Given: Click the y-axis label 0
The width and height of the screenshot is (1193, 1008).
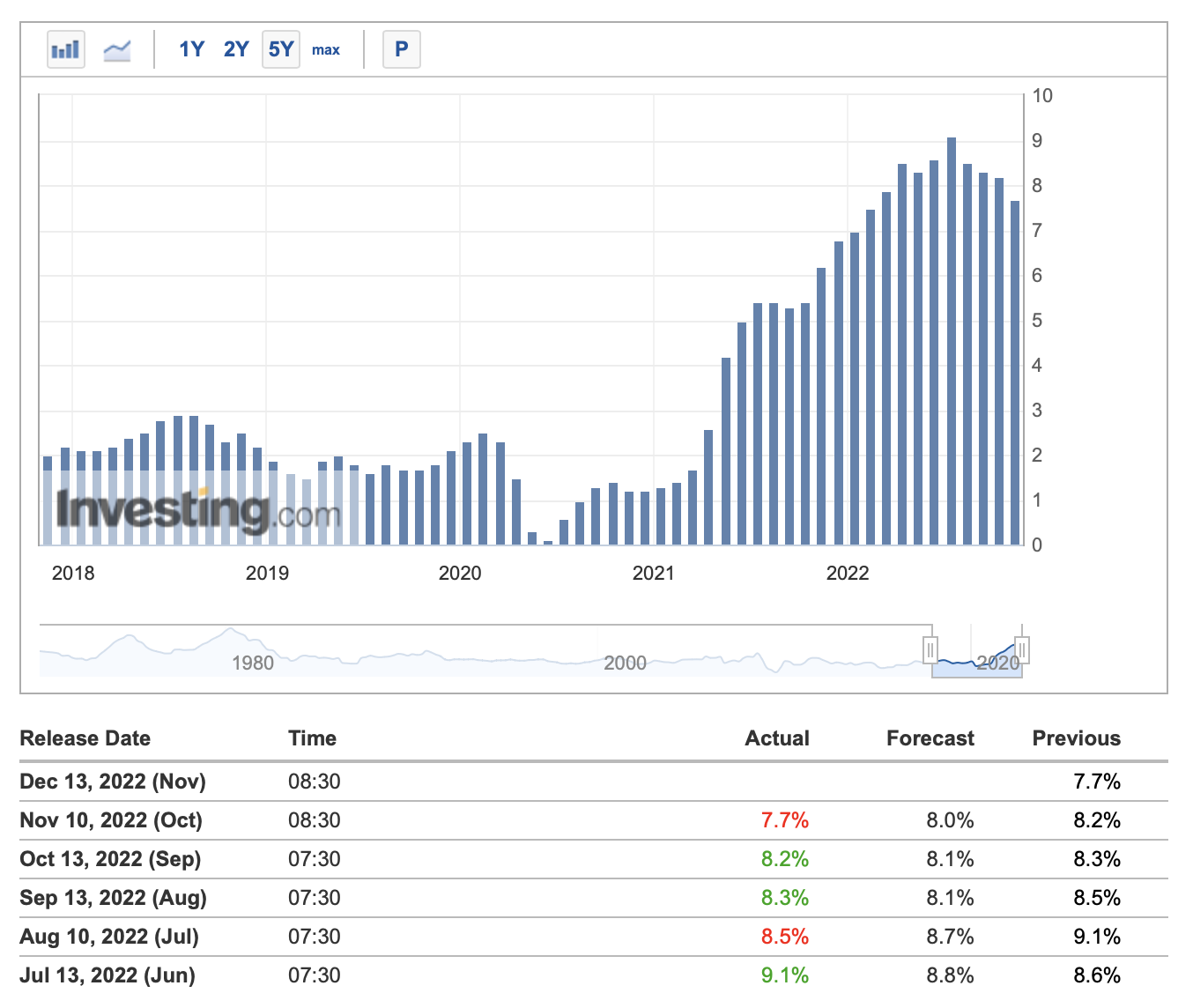Looking at the screenshot, I should (x=1037, y=545).
